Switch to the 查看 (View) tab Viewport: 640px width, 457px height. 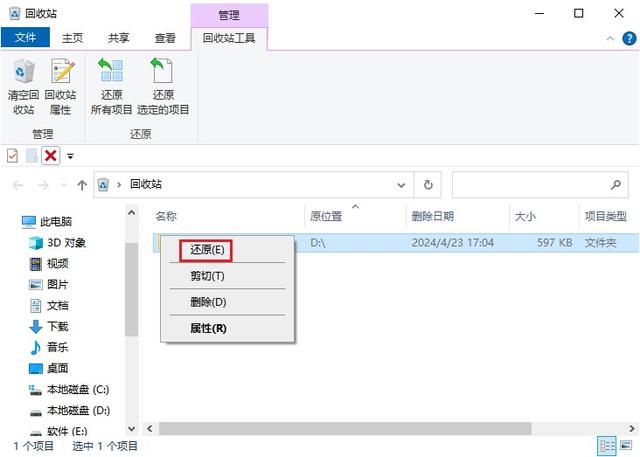(x=165, y=38)
